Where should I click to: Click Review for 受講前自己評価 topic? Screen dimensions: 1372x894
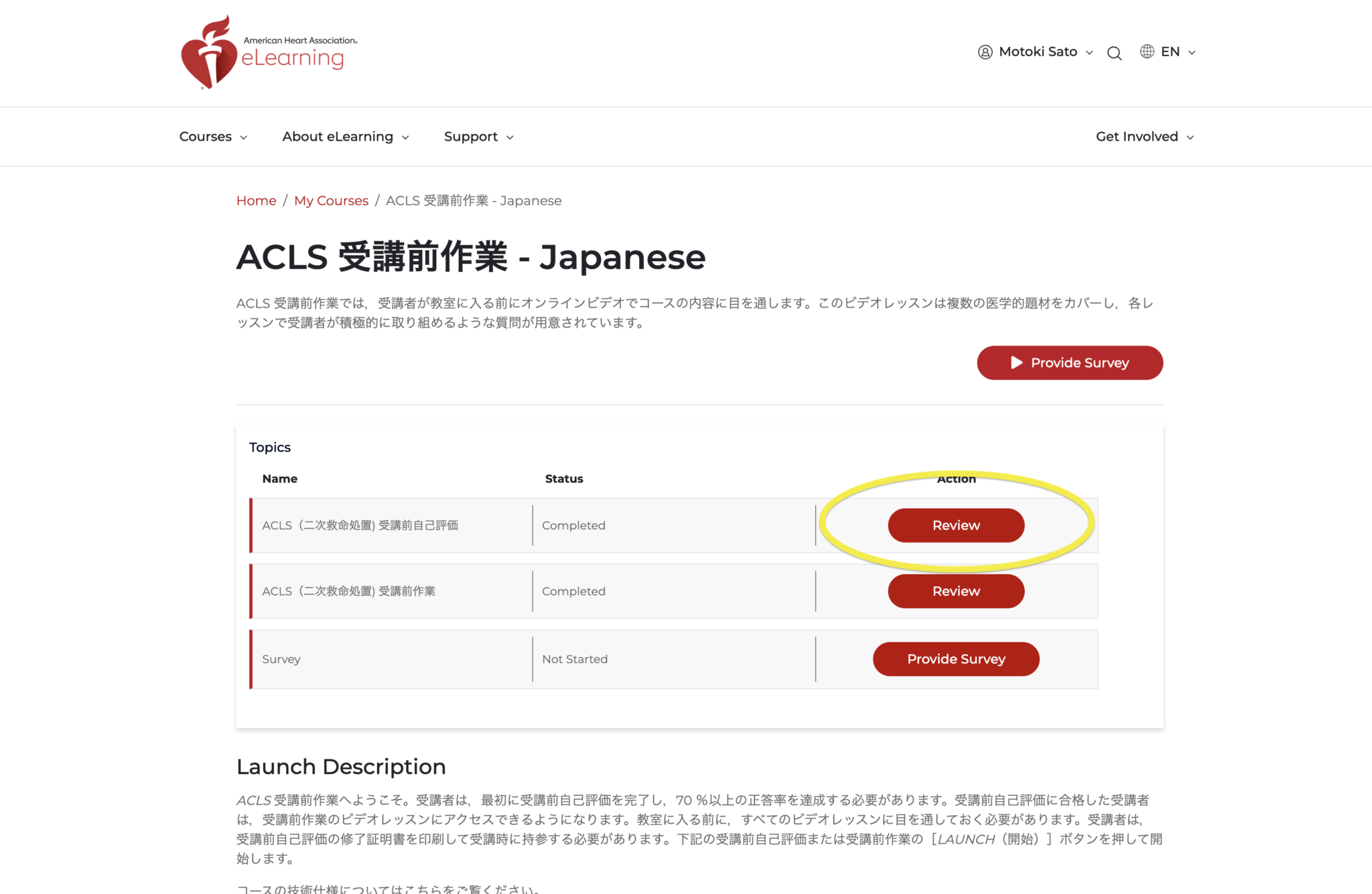tap(956, 526)
